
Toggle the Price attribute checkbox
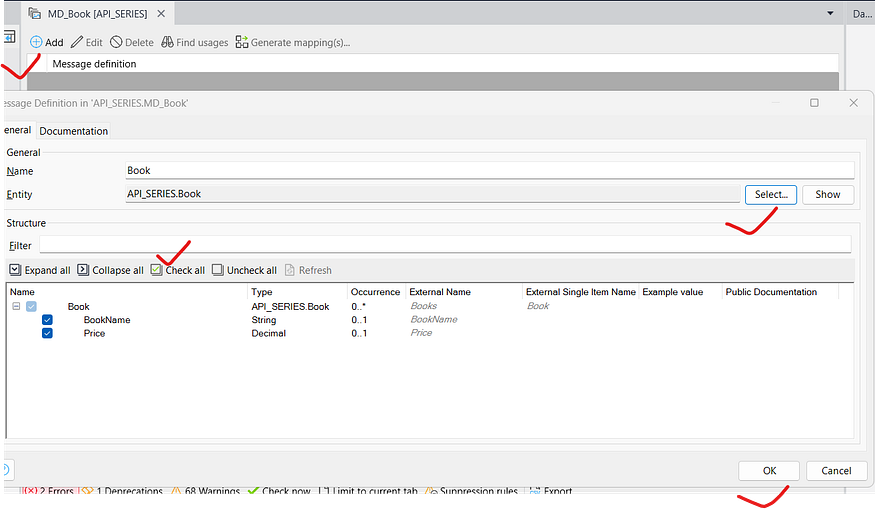click(x=47, y=333)
